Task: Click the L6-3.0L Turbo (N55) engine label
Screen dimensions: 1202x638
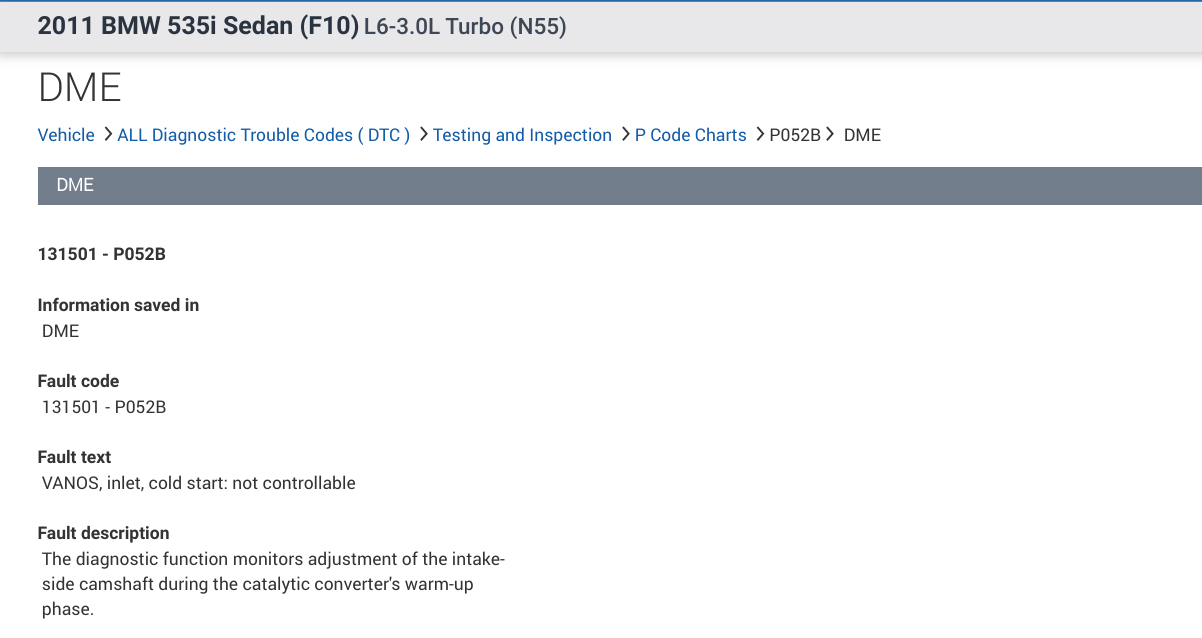Action: [465, 27]
